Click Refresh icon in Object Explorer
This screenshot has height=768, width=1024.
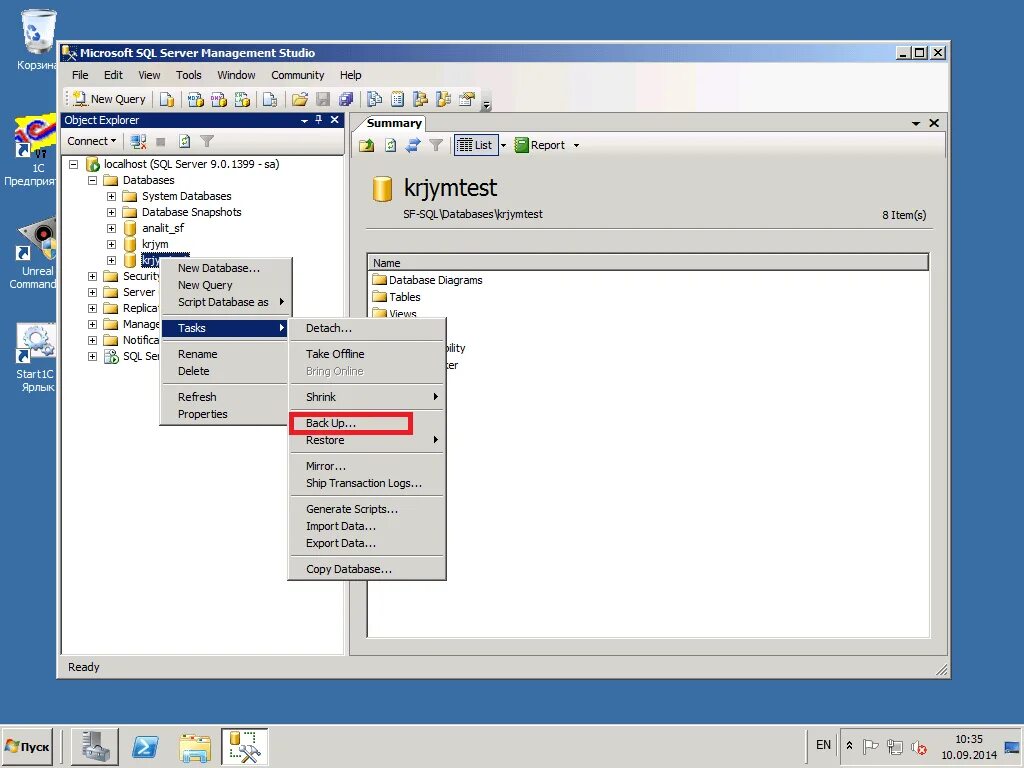click(184, 141)
